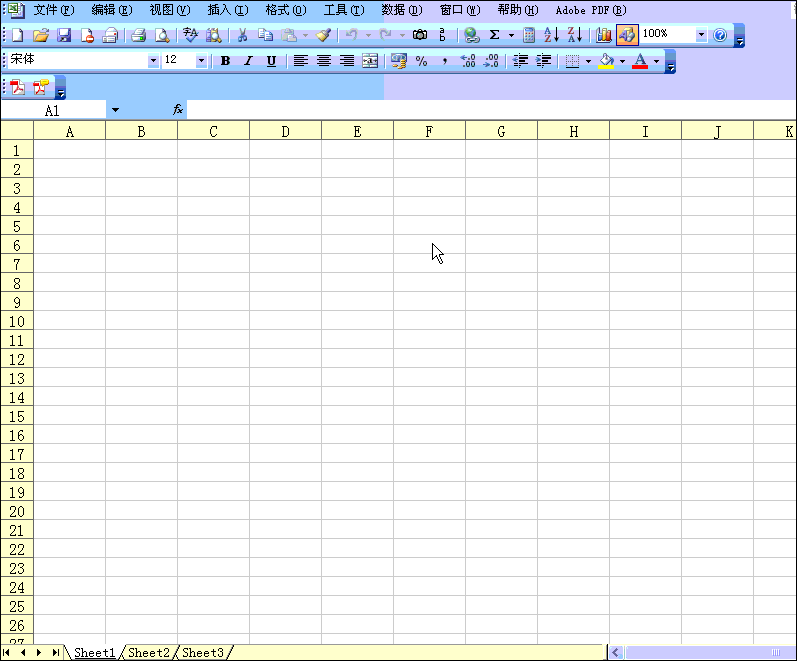
Task: Switch to the Sheet3 tab
Action: point(203,652)
